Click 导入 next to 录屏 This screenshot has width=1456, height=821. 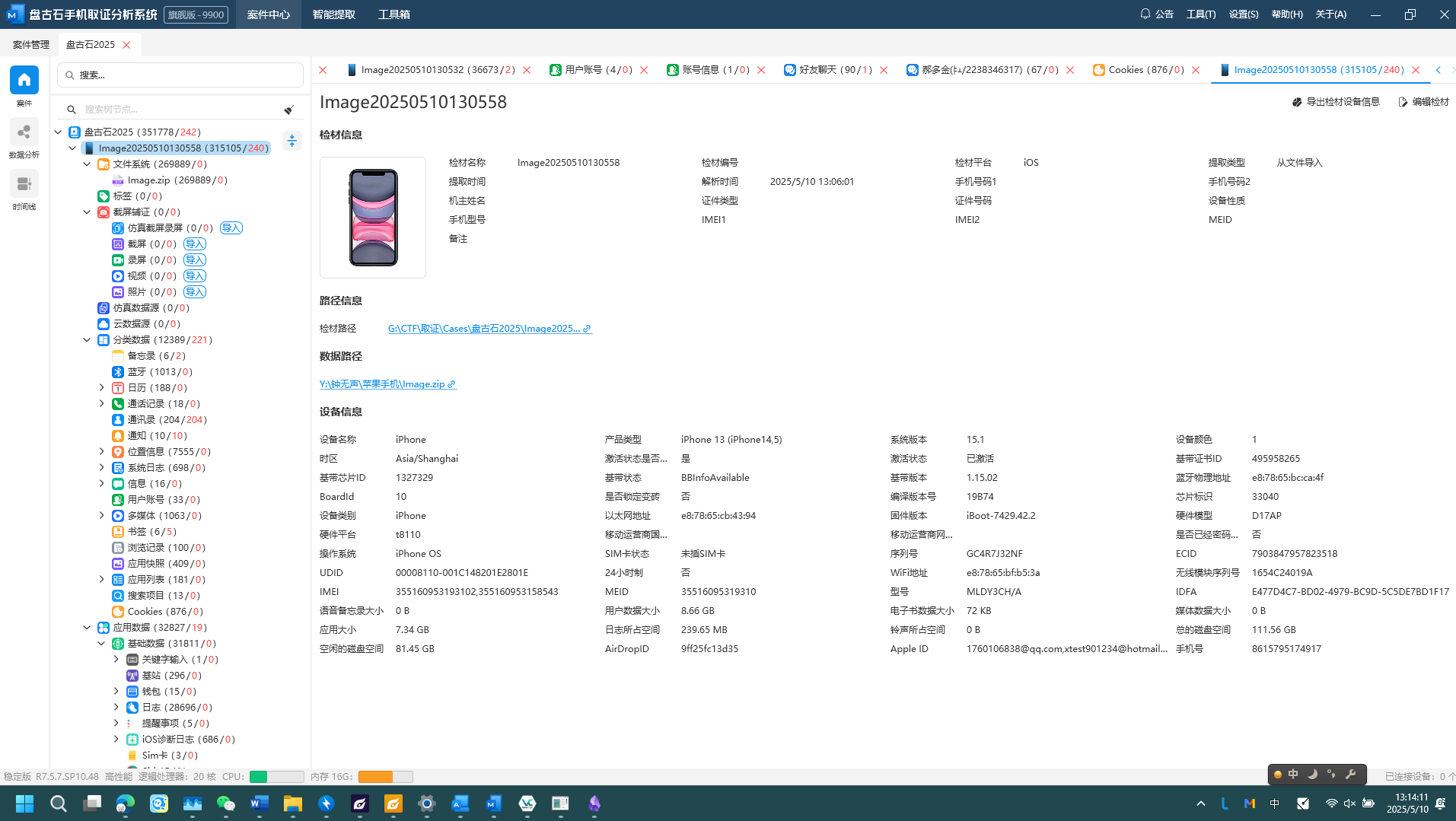(x=195, y=260)
